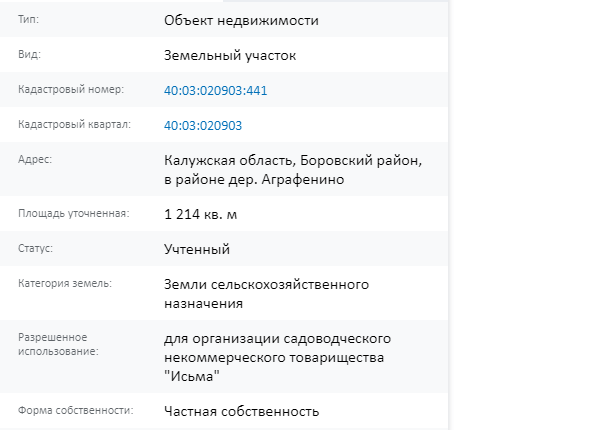
Task: Click the 'Адрес:' label
Action: point(35,159)
